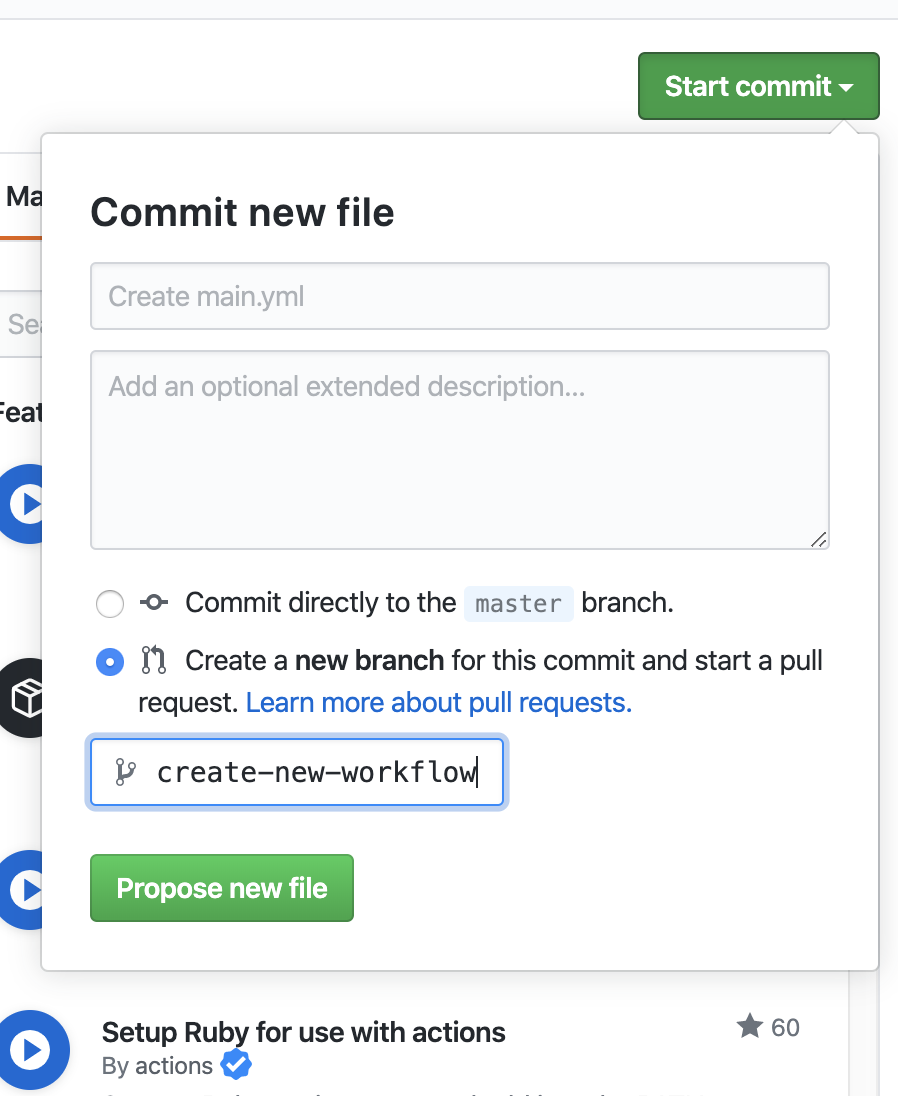The width and height of the screenshot is (898, 1096).
Task: Select "Commit directly to the master branch"
Action: click(110, 603)
